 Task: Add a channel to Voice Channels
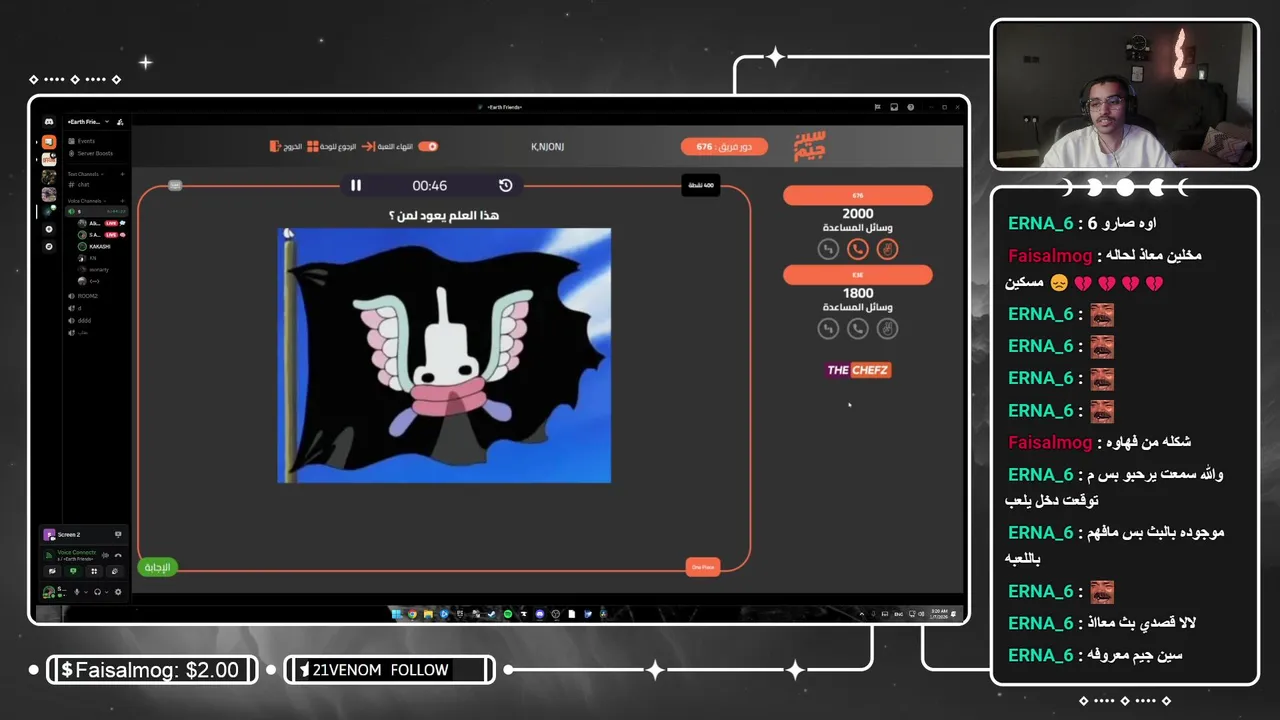(122, 201)
